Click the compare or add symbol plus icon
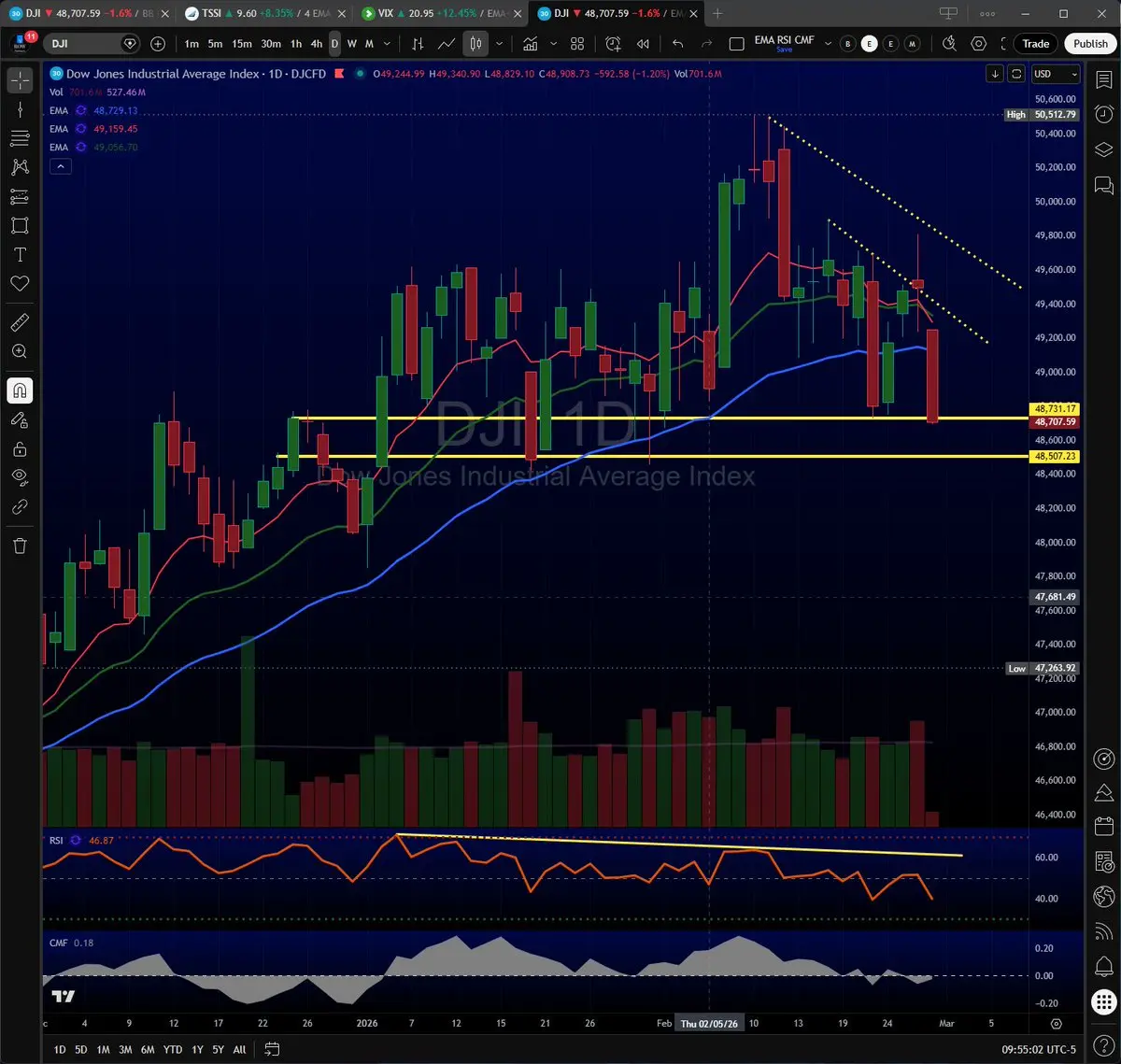Screen dimensions: 1121x1064 click(x=158, y=44)
